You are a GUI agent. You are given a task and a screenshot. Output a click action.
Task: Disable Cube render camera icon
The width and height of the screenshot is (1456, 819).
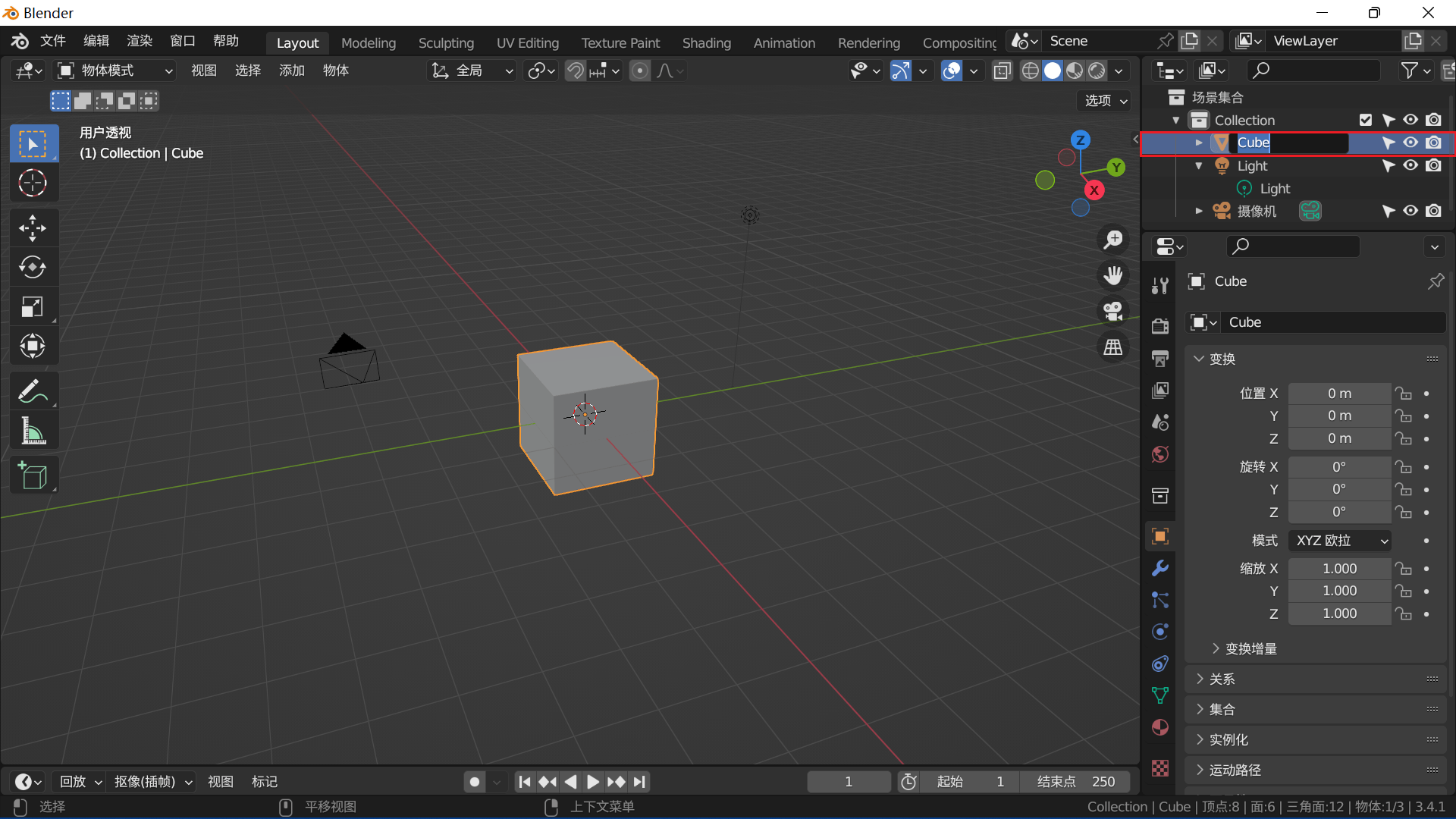(x=1433, y=143)
